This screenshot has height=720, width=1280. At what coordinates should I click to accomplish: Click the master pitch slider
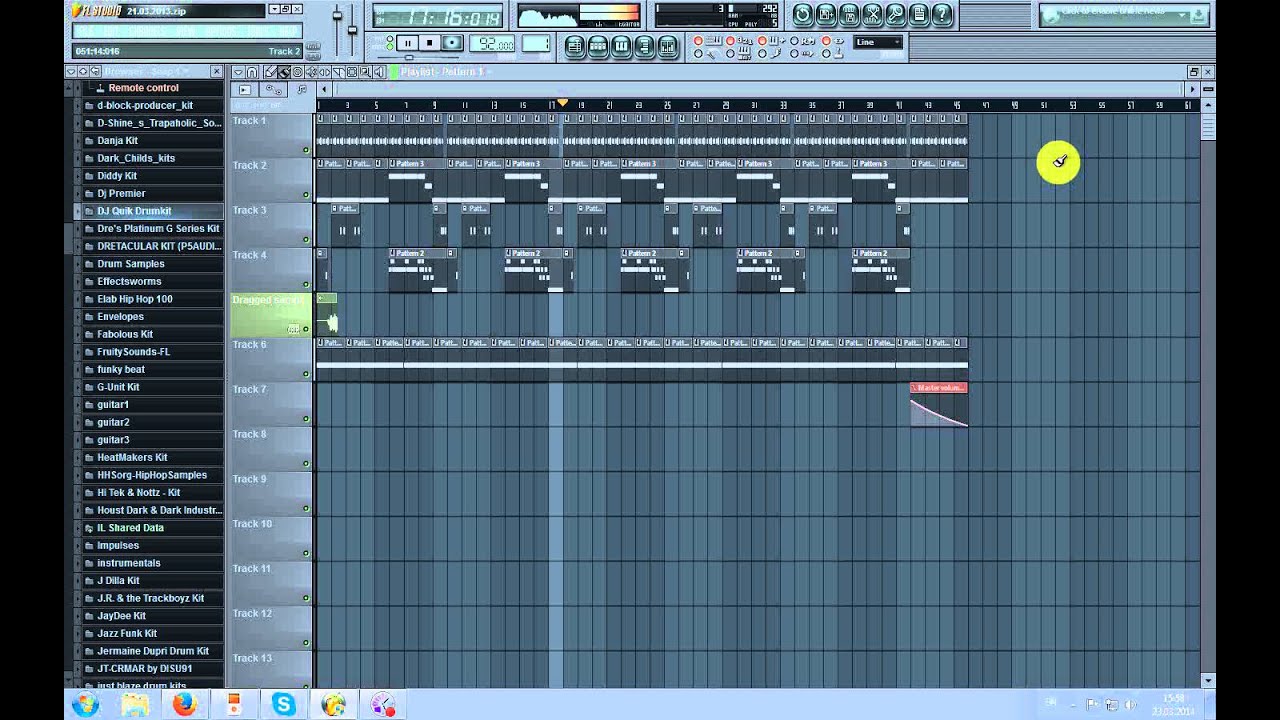[353, 30]
